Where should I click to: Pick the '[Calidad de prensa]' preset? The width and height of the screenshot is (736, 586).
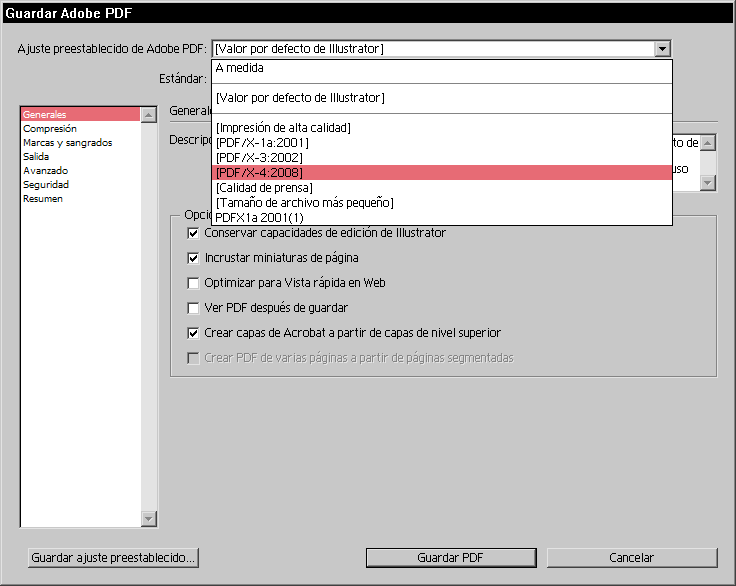pyautogui.click(x=442, y=188)
